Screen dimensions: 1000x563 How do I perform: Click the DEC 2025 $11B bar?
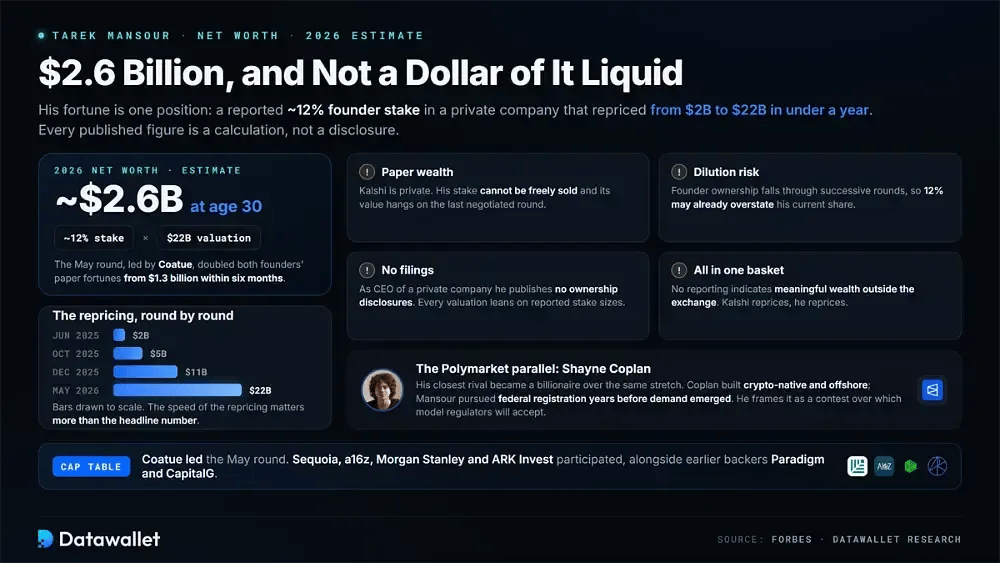[145, 372]
